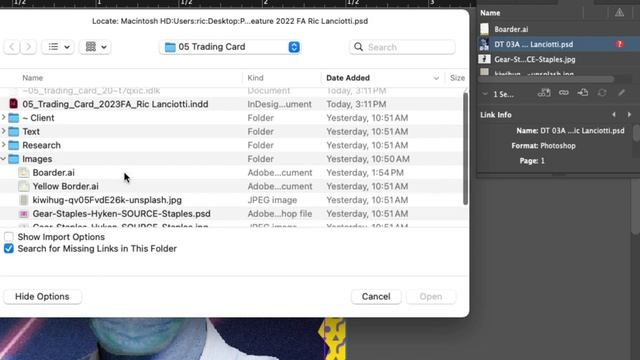This screenshot has width=640, height=360.
Task: Click the Relink from CC Libraries icon
Action: click(544, 93)
